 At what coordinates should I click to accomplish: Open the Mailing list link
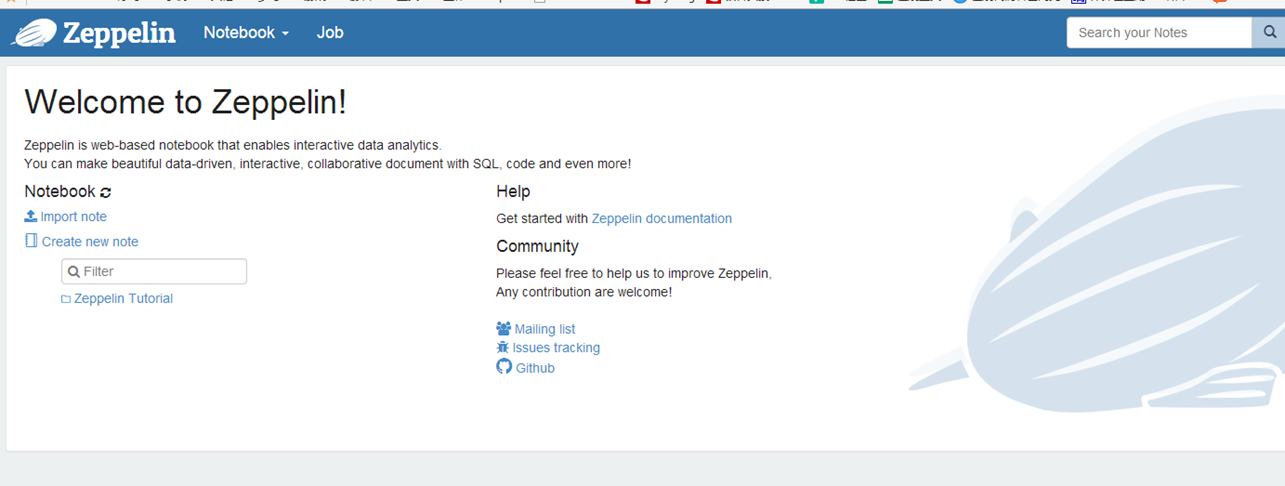pyautogui.click(x=536, y=329)
